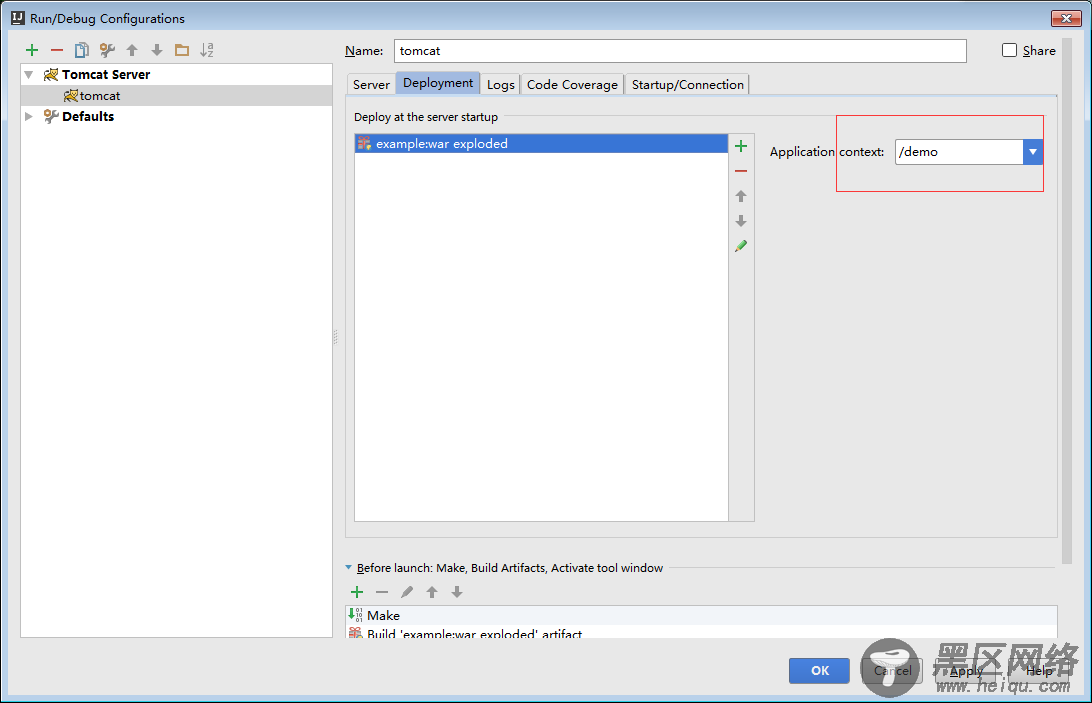Open the Logs tab
Image resolution: width=1092 pixels, height=703 pixels.
point(501,84)
